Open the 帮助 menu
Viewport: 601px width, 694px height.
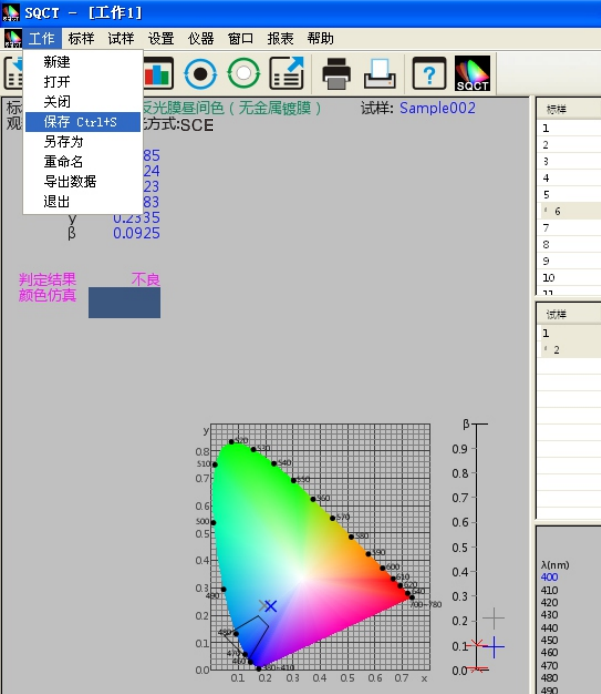pyautogui.click(x=321, y=39)
